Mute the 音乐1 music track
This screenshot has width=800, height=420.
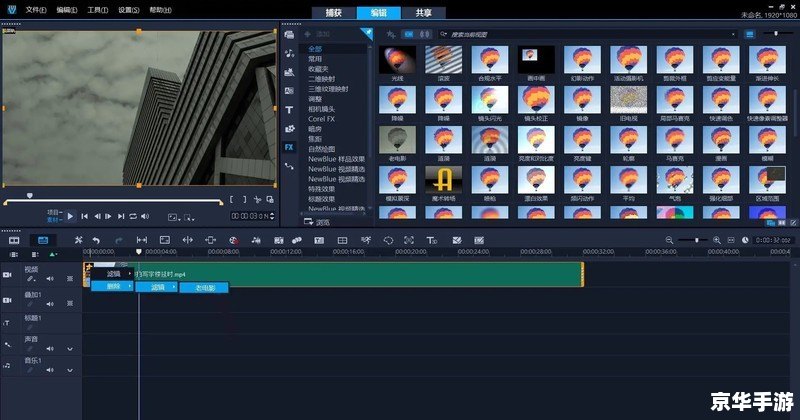50,370
